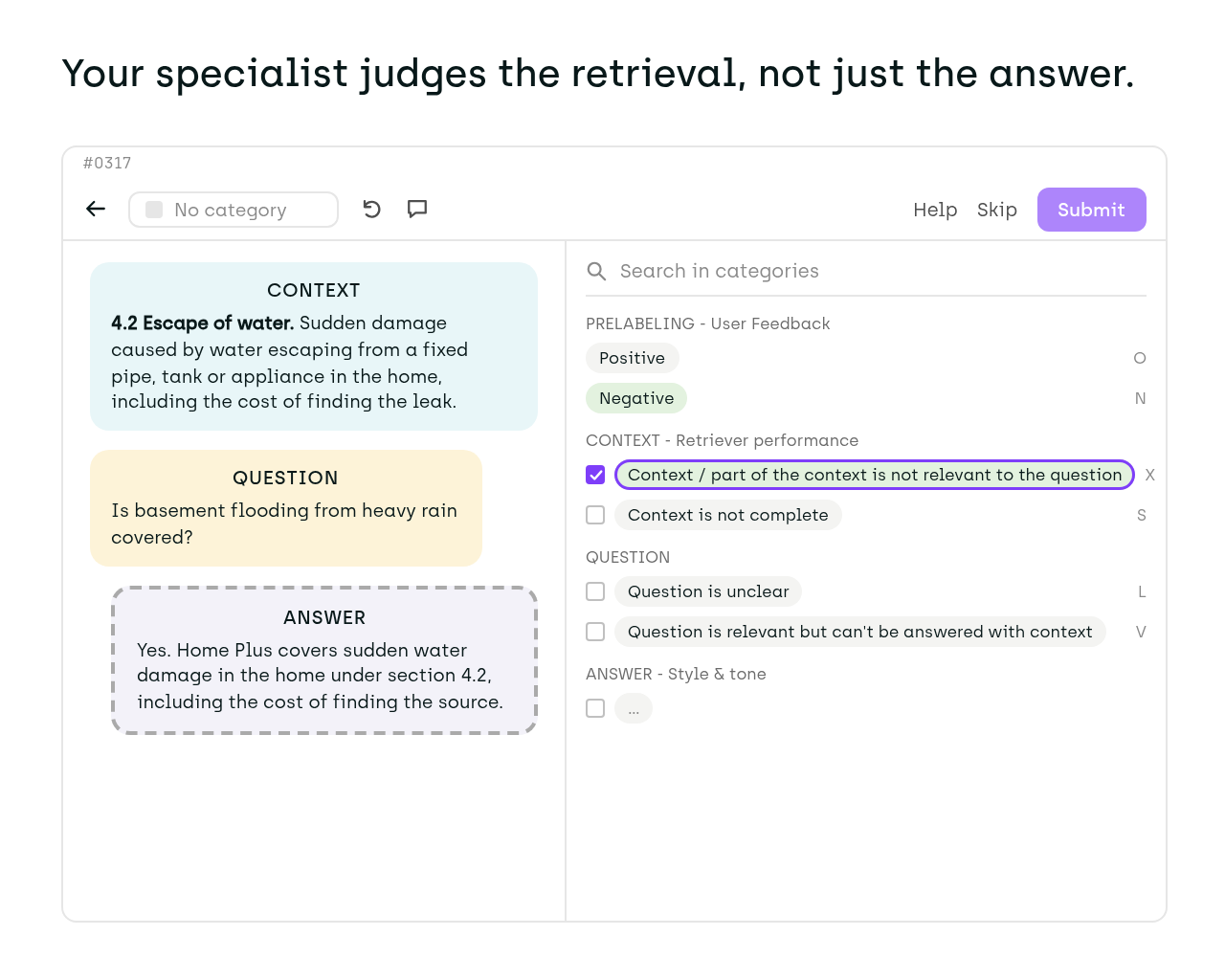This screenshot has width=1225, height=980.
Task: Open the comment speech bubble icon
Action: tap(417, 209)
